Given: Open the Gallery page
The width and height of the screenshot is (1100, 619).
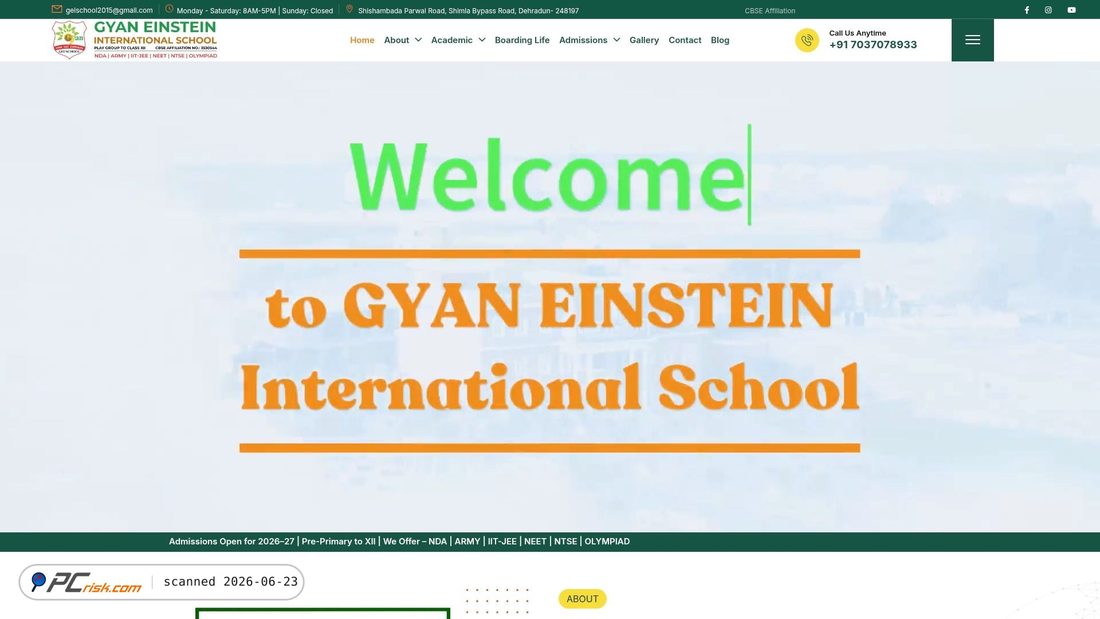Looking at the screenshot, I should 644,40.
